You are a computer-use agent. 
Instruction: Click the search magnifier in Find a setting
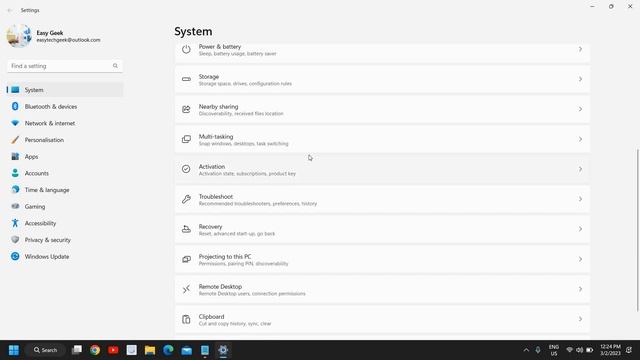[x=115, y=66]
